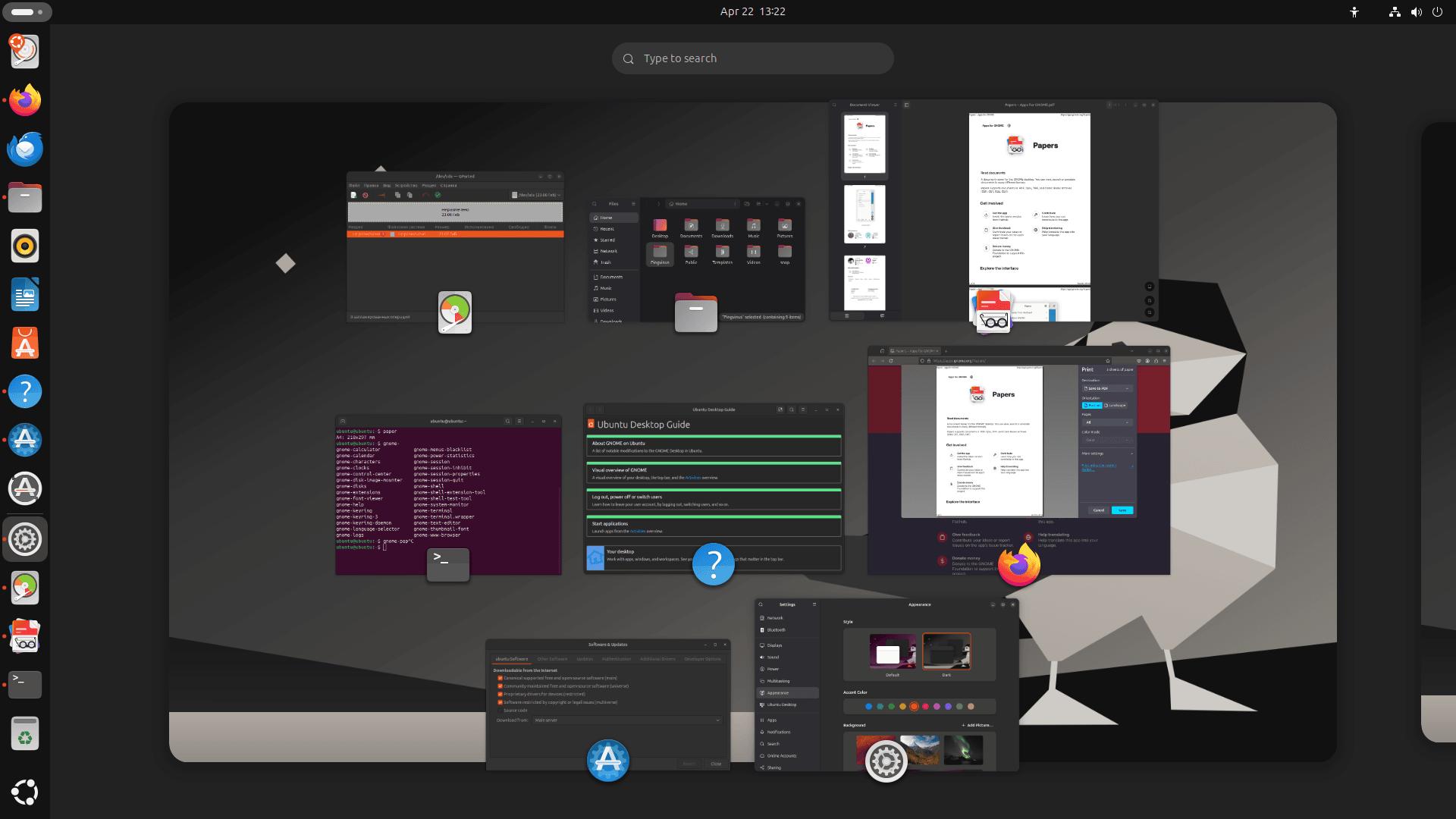
Task: Click Print using system dialog link
Action: [x=1099, y=466]
